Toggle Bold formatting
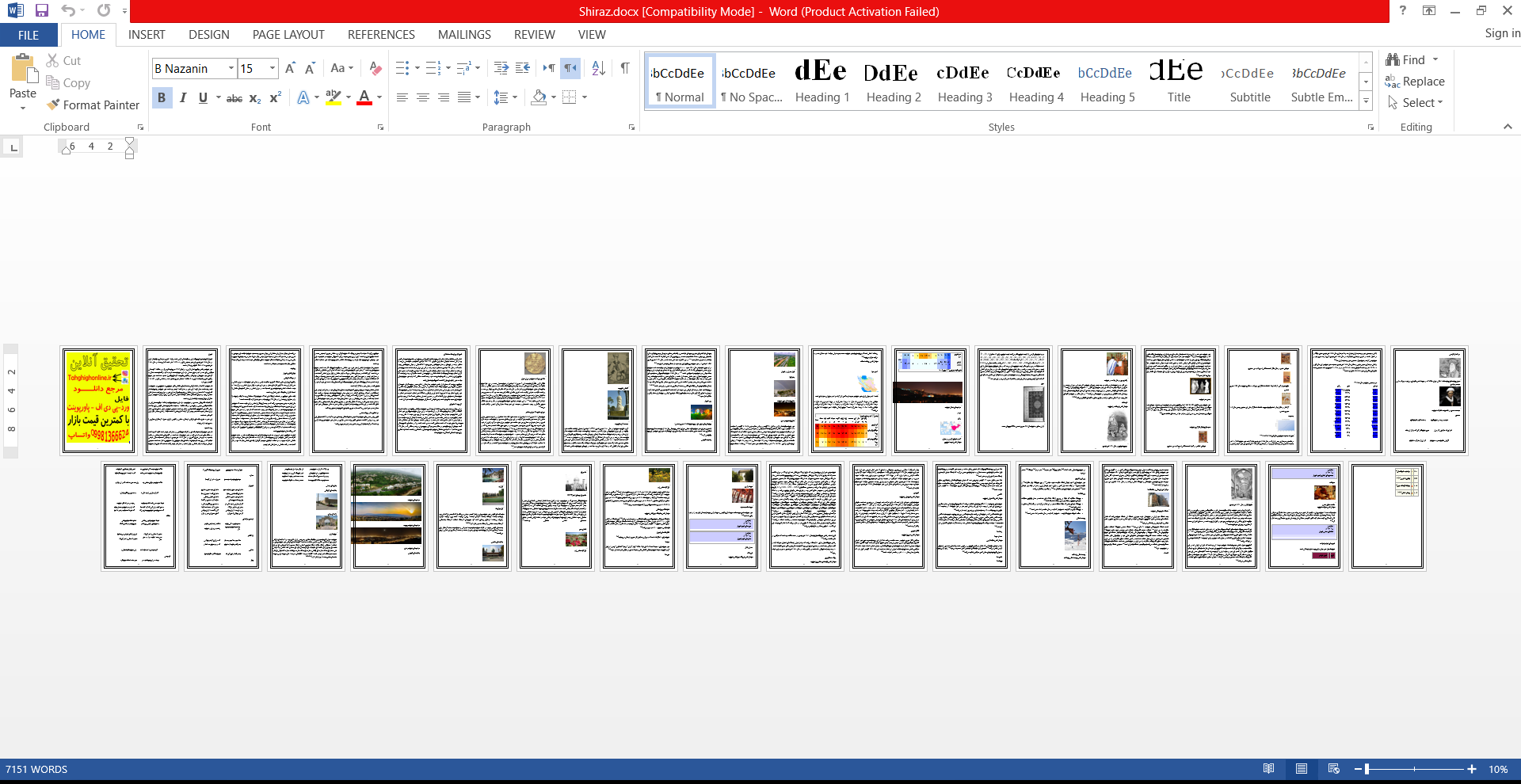 click(162, 97)
